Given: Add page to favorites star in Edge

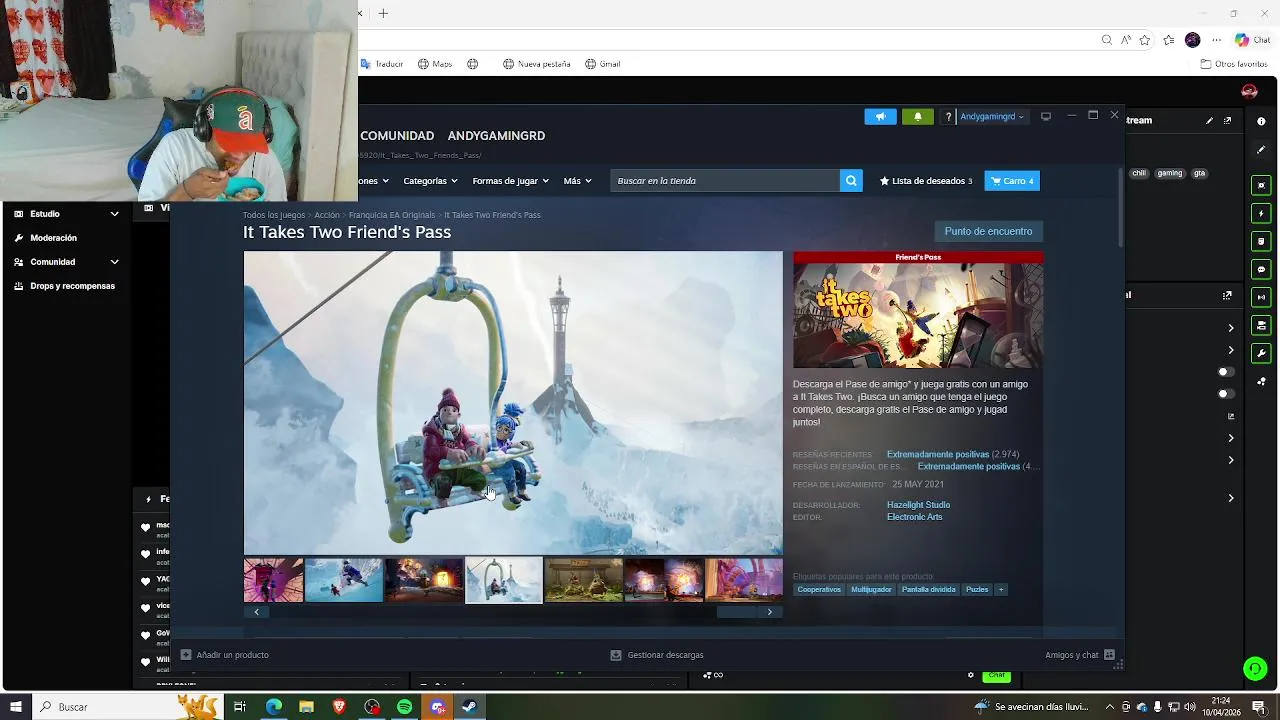Looking at the screenshot, I should [1145, 40].
